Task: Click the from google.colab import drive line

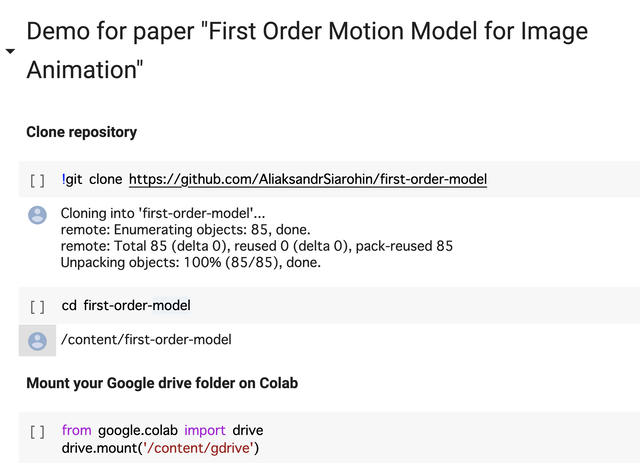Action: tap(162, 430)
